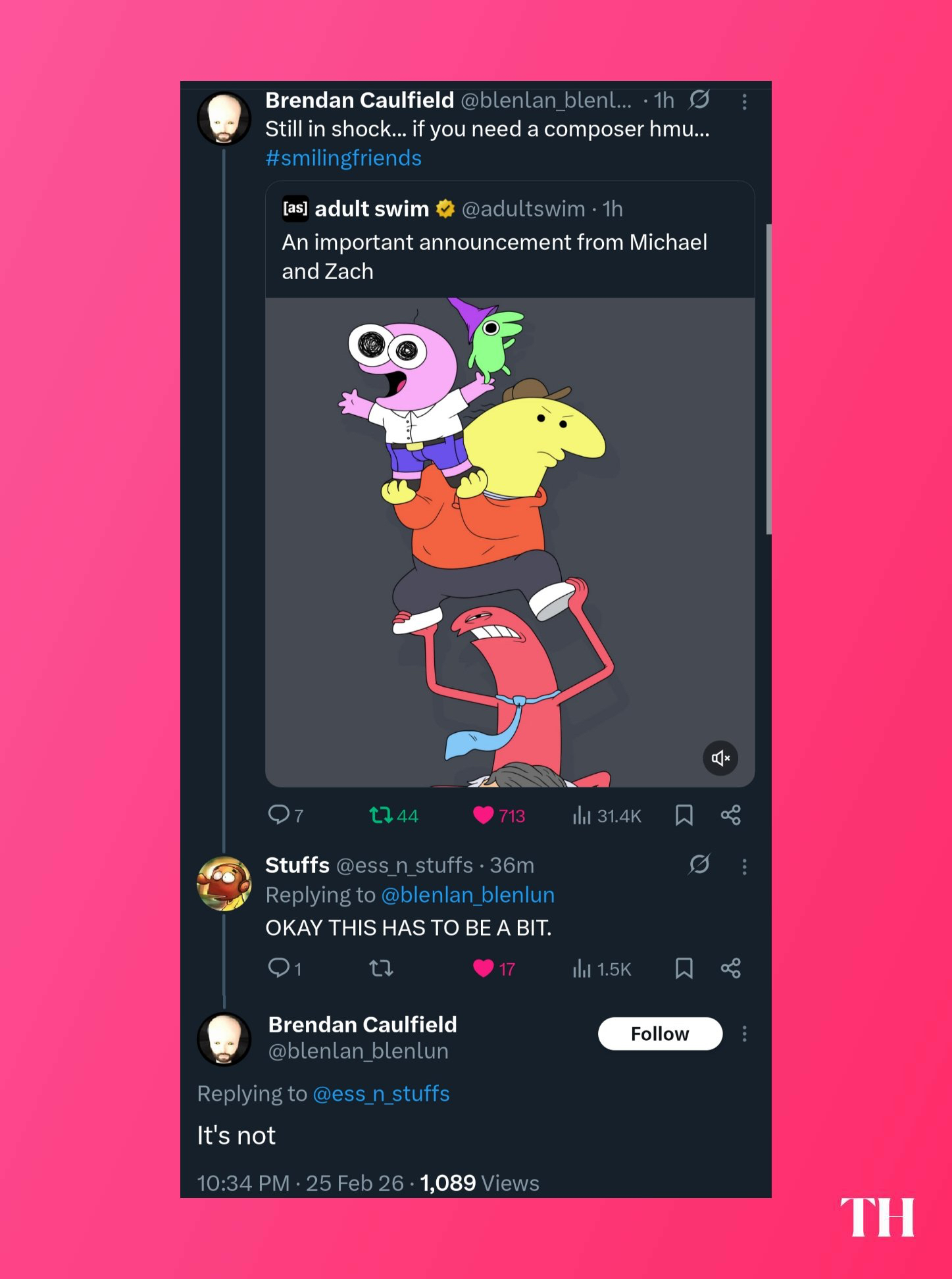
Task: Open the #smilingfriends hashtag
Action: [x=343, y=158]
